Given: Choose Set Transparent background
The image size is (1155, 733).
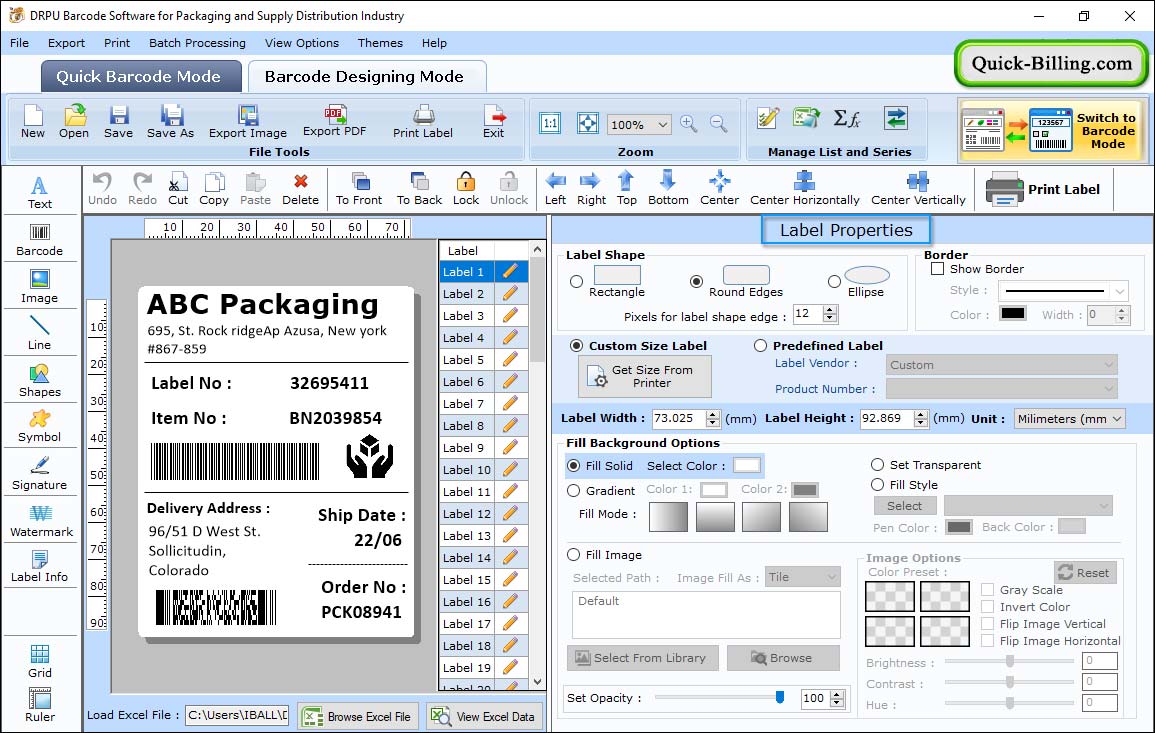Looking at the screenshot, I should click(877, 465).
